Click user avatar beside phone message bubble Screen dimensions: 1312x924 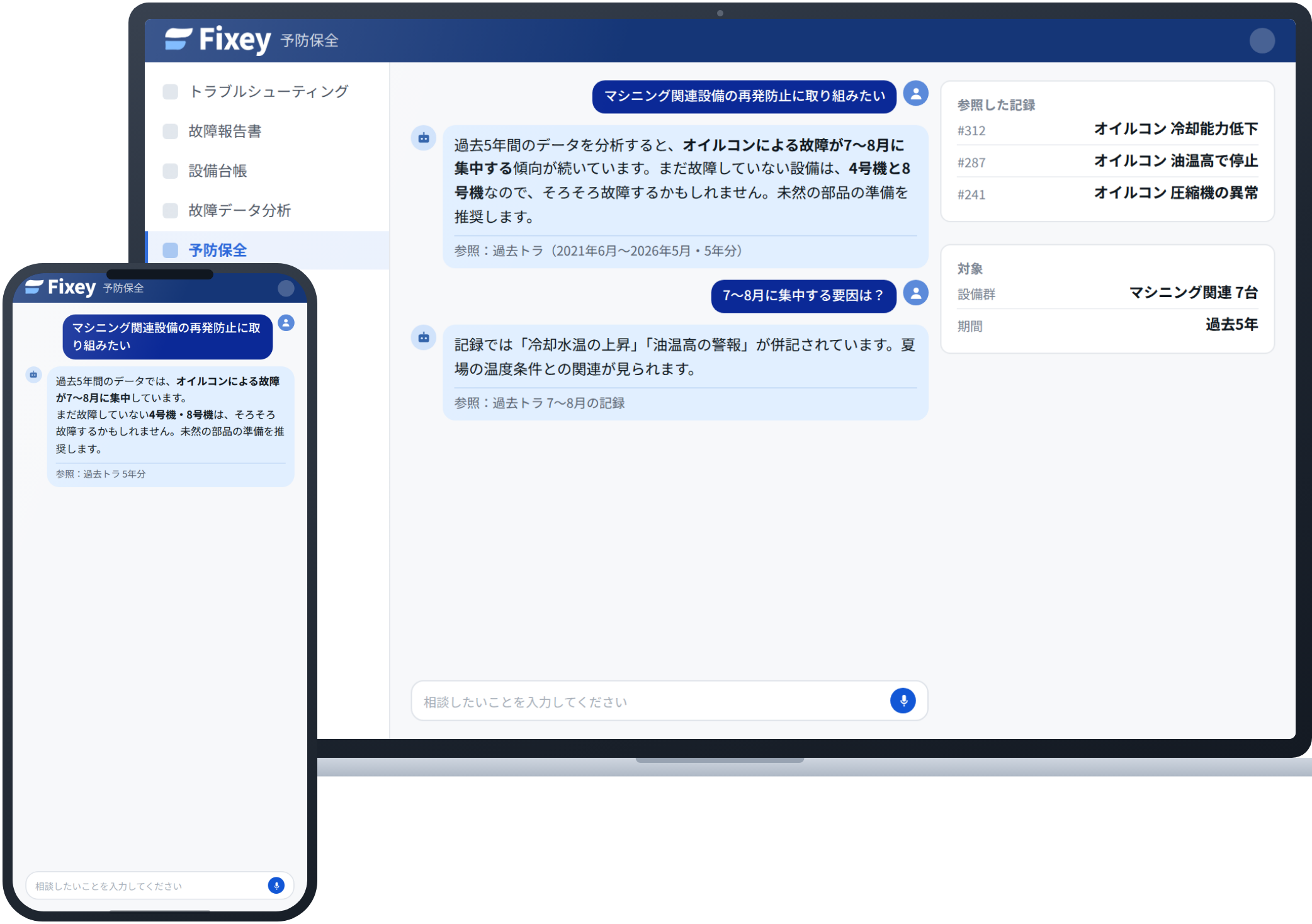[x=286, y=323]
